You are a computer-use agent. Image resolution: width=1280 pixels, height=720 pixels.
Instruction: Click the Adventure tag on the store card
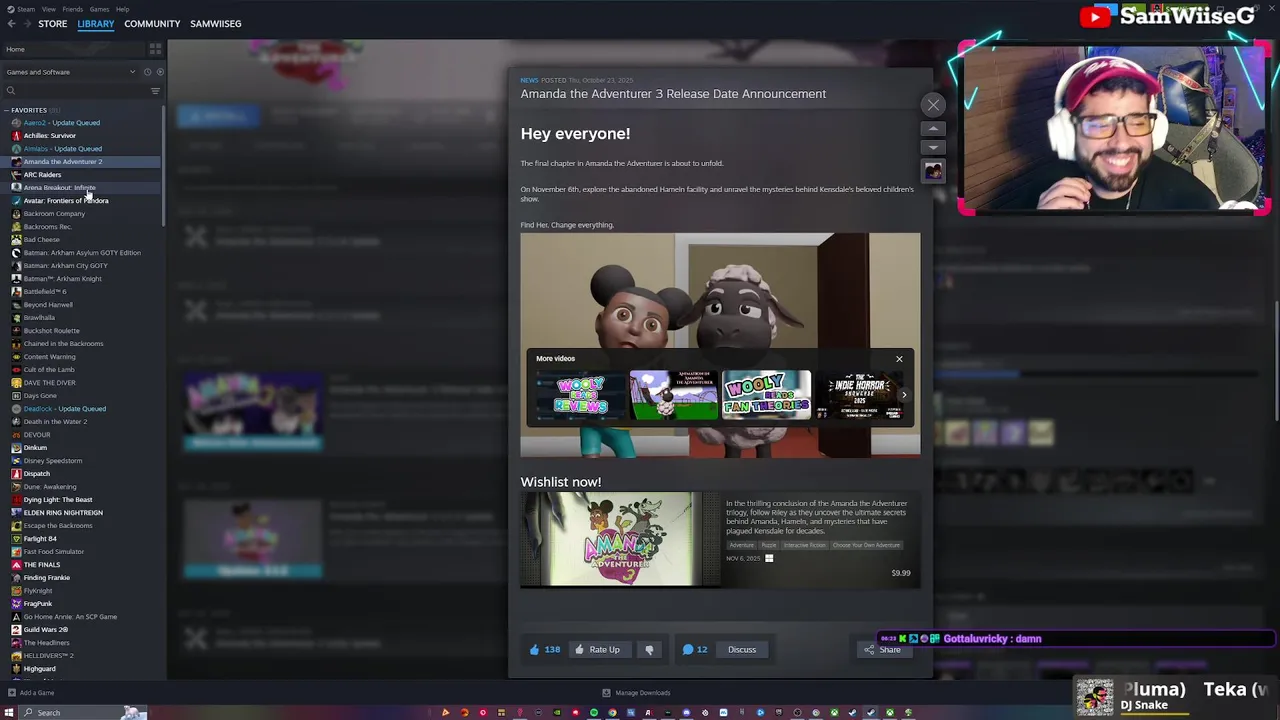tap(741, 545)
